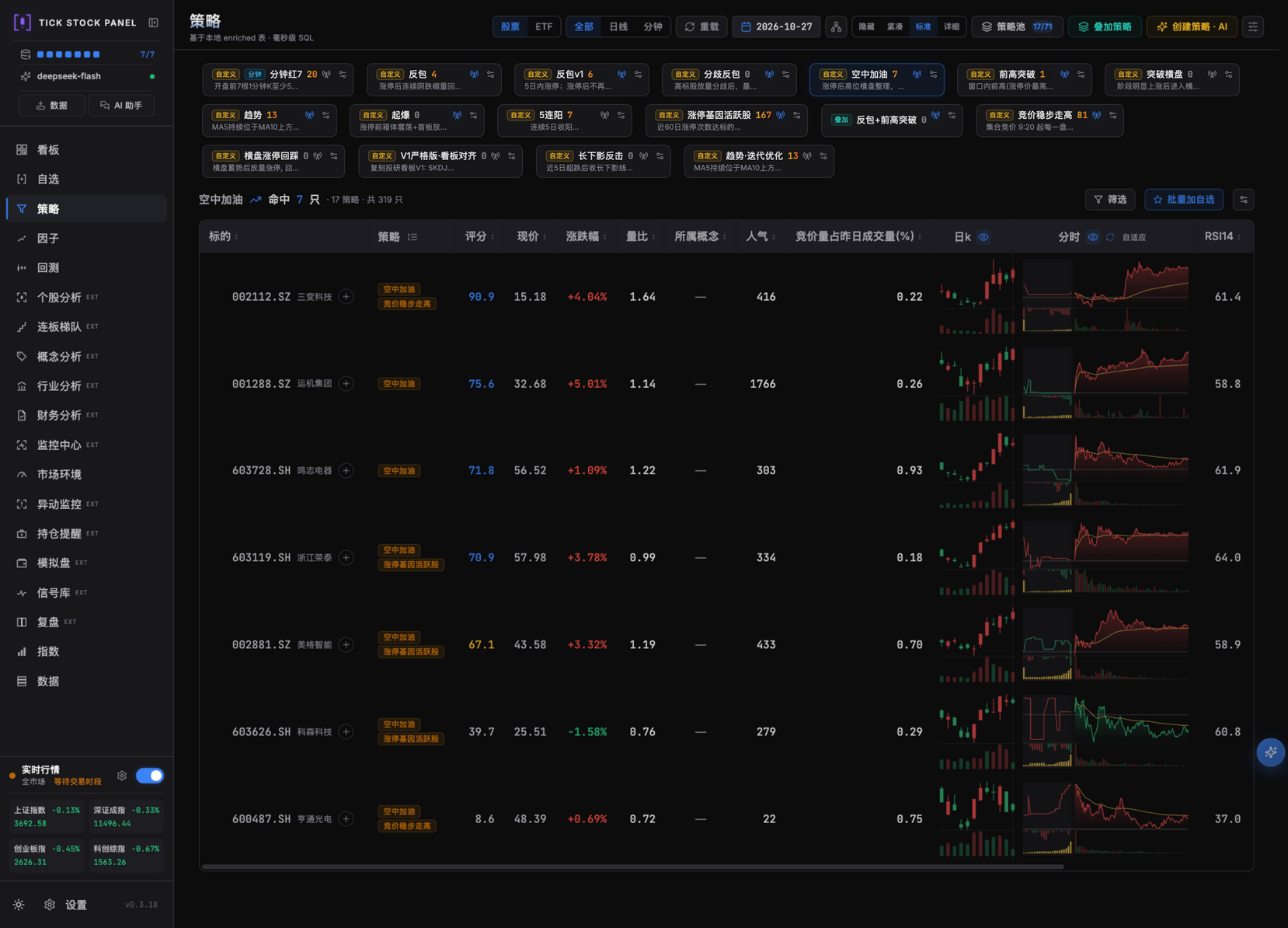
Task: Select 紧凑 density mode
Action: click(895, 26)
